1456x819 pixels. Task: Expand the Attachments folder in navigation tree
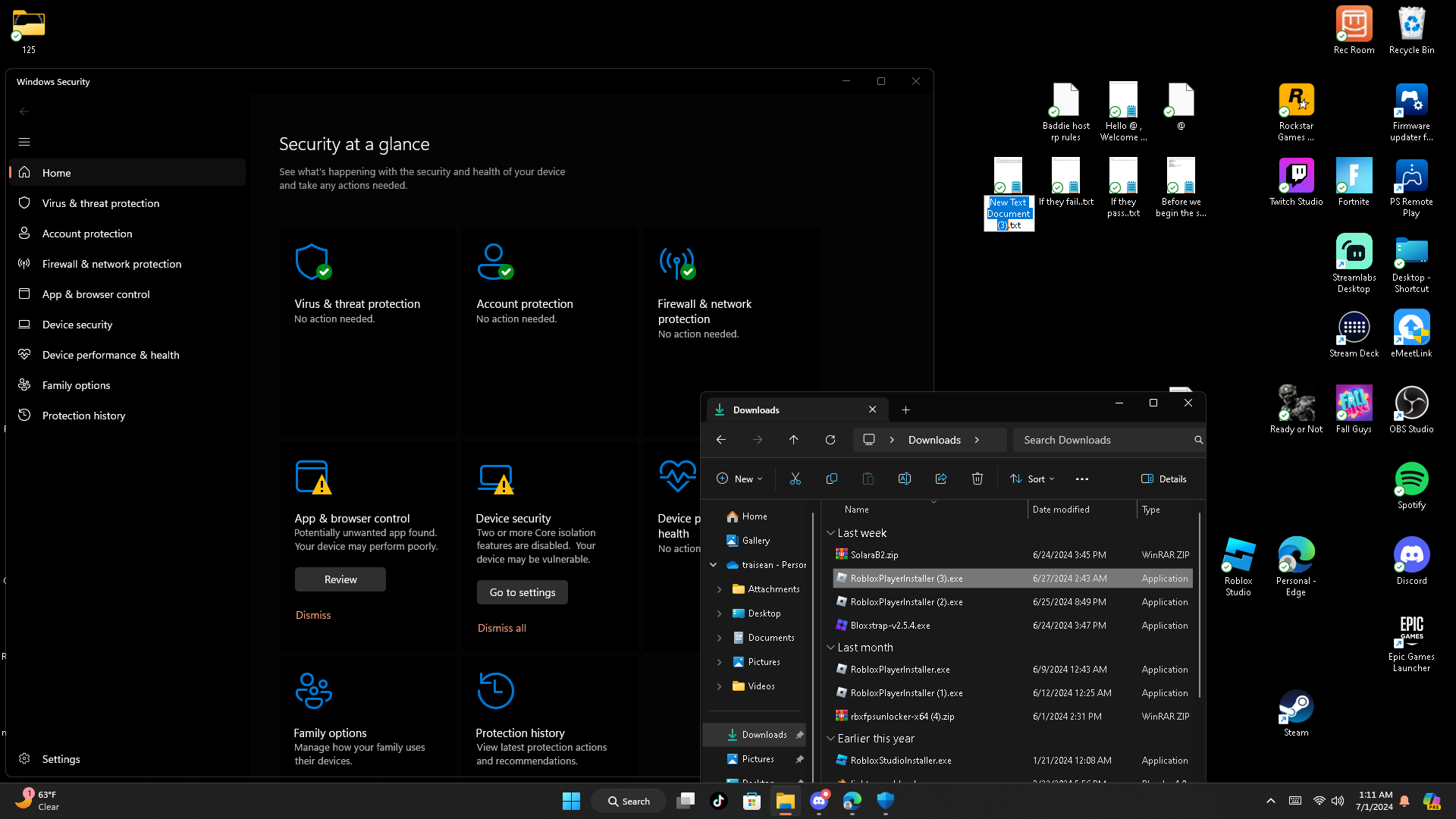(720, 589)
